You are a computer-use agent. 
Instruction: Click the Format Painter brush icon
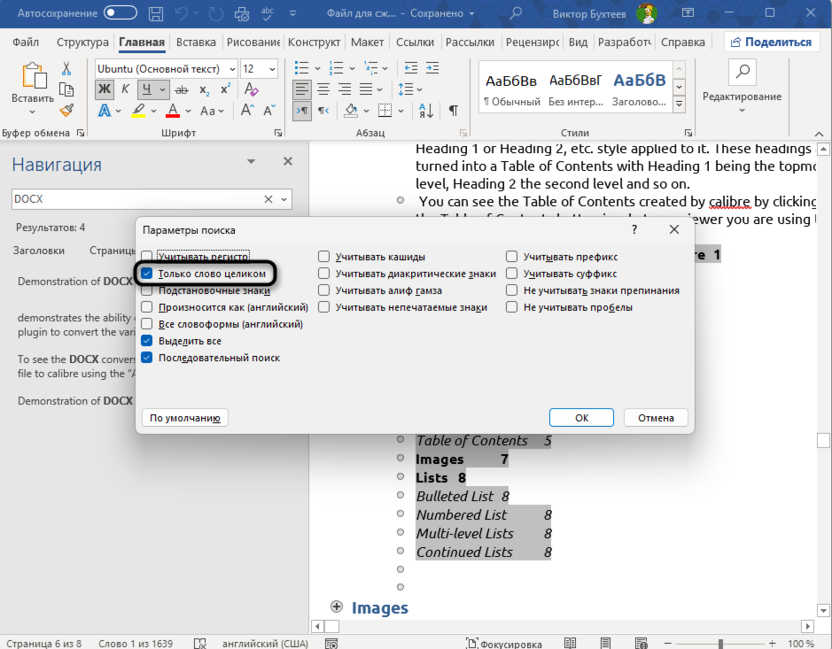(67, 111)
